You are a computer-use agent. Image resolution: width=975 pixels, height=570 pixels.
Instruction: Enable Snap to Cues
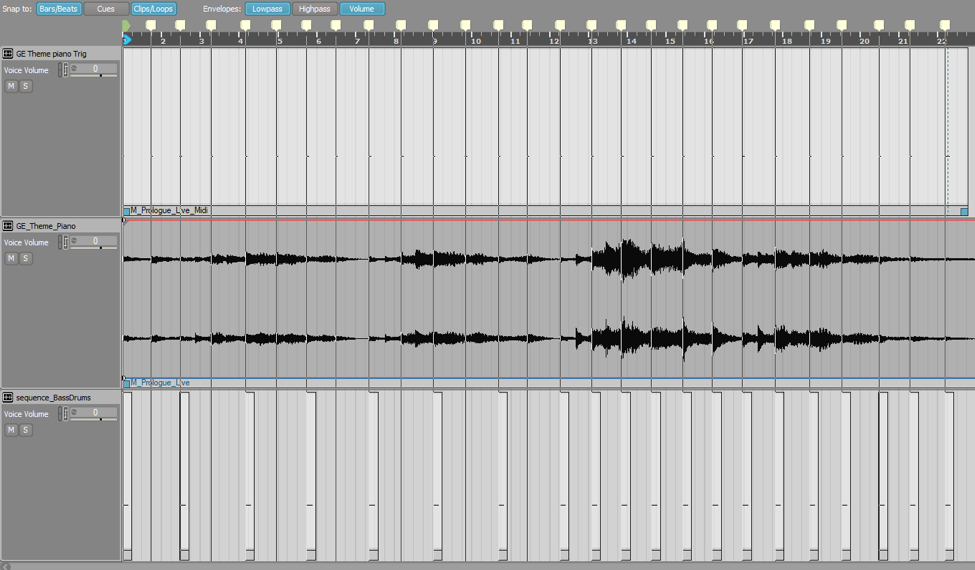click(106, 9)
